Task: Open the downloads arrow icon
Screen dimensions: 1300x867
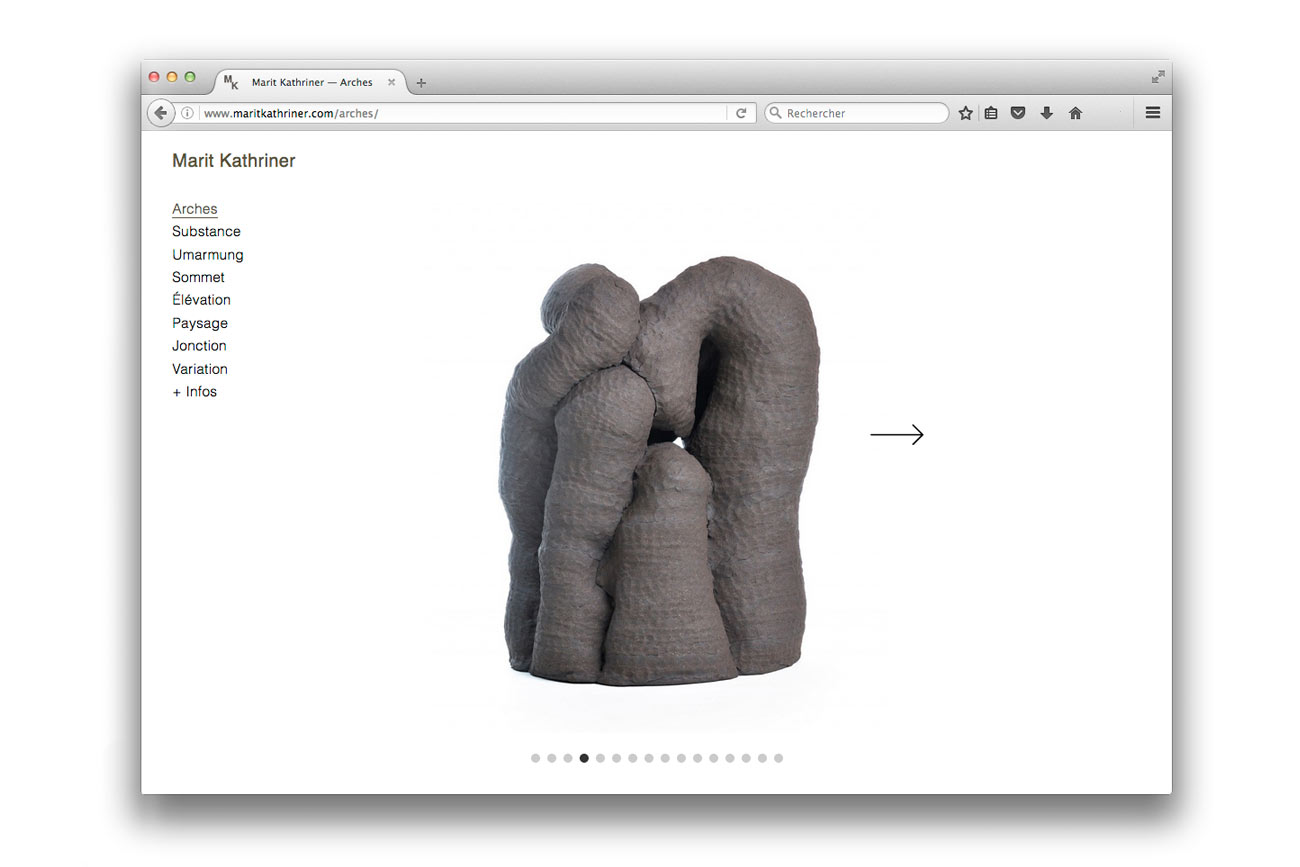Action: click(x=1046, y=113)
